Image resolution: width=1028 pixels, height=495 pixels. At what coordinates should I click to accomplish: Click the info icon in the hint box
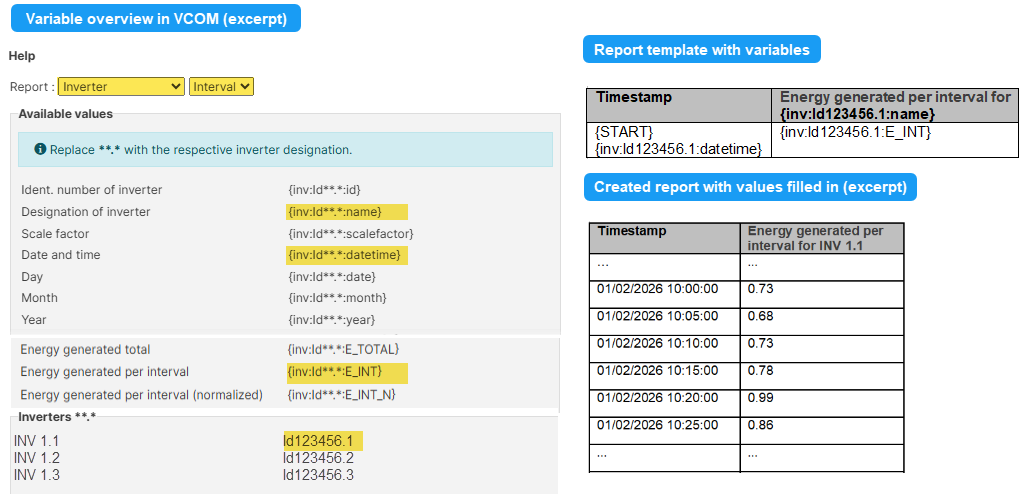[x=40, y=150]
